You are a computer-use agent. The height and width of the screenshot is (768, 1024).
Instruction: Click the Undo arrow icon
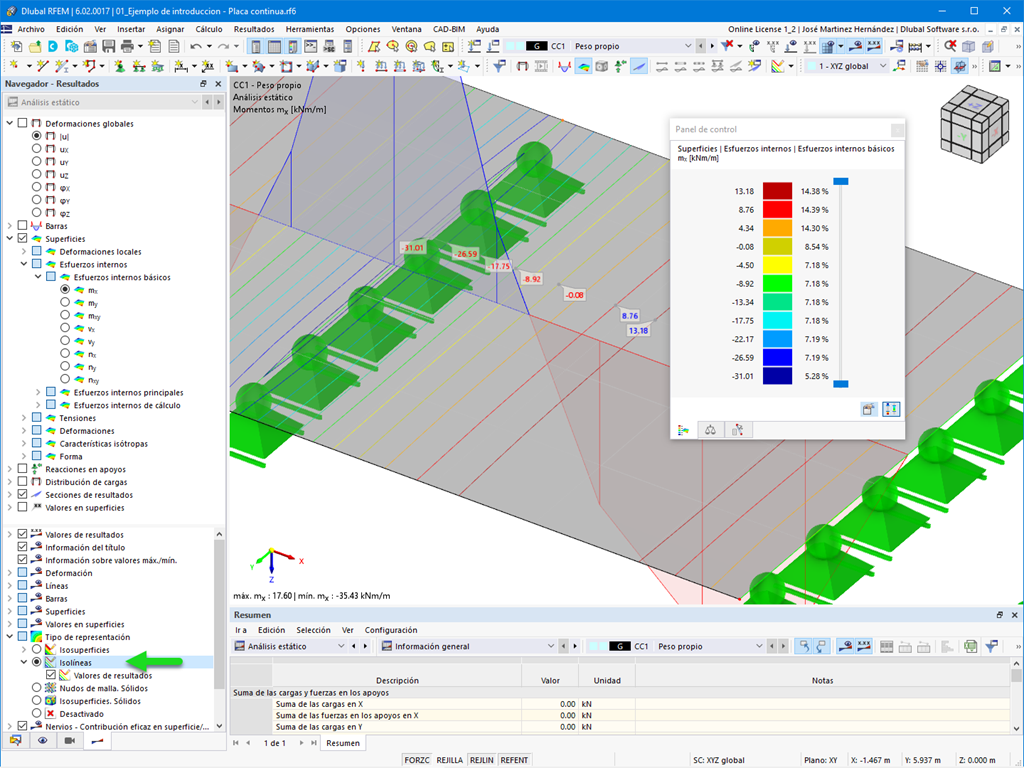tap(196, 46)
